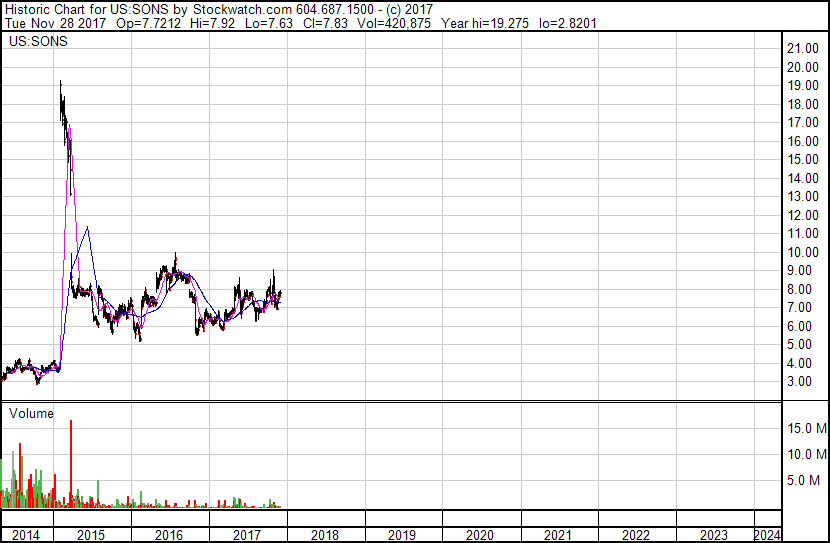830x543 pixels.
Task: Click the Op=7.7212 open value
Action: tap(149, 23)
